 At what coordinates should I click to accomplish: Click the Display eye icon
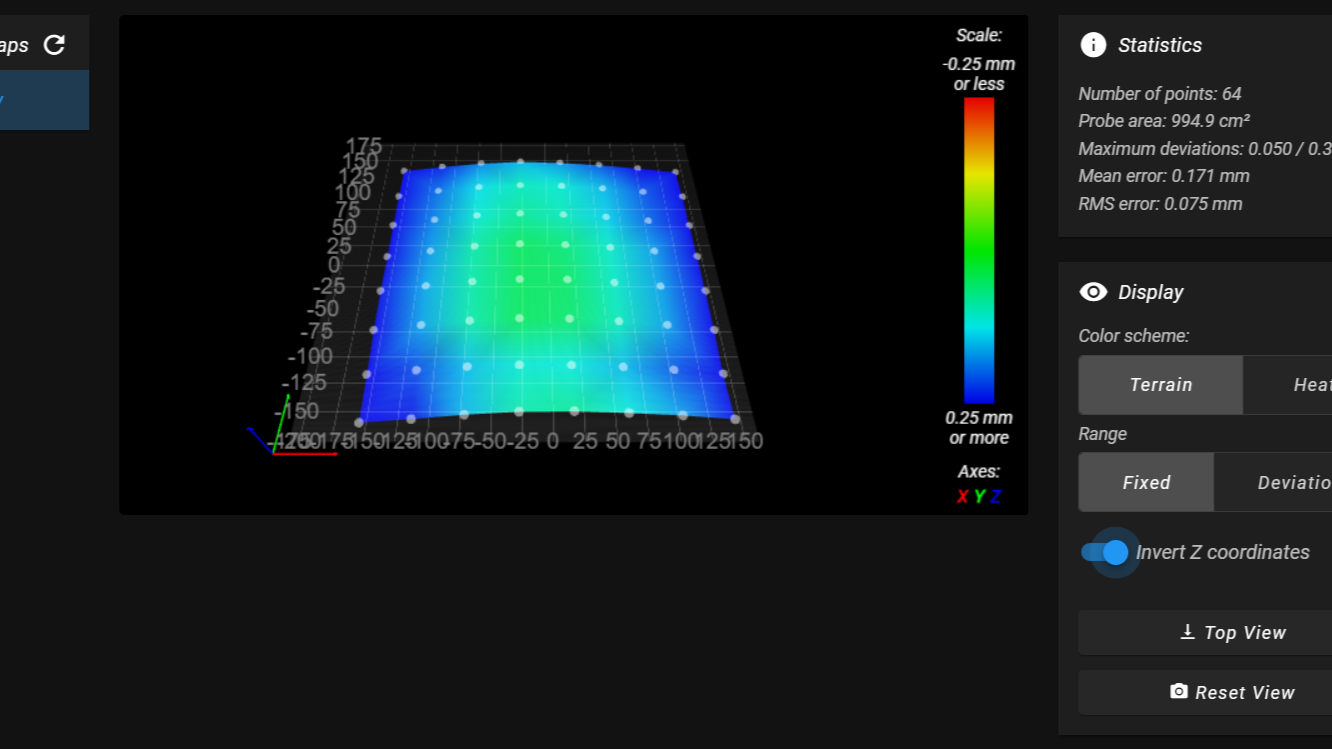pos(1093,292)
